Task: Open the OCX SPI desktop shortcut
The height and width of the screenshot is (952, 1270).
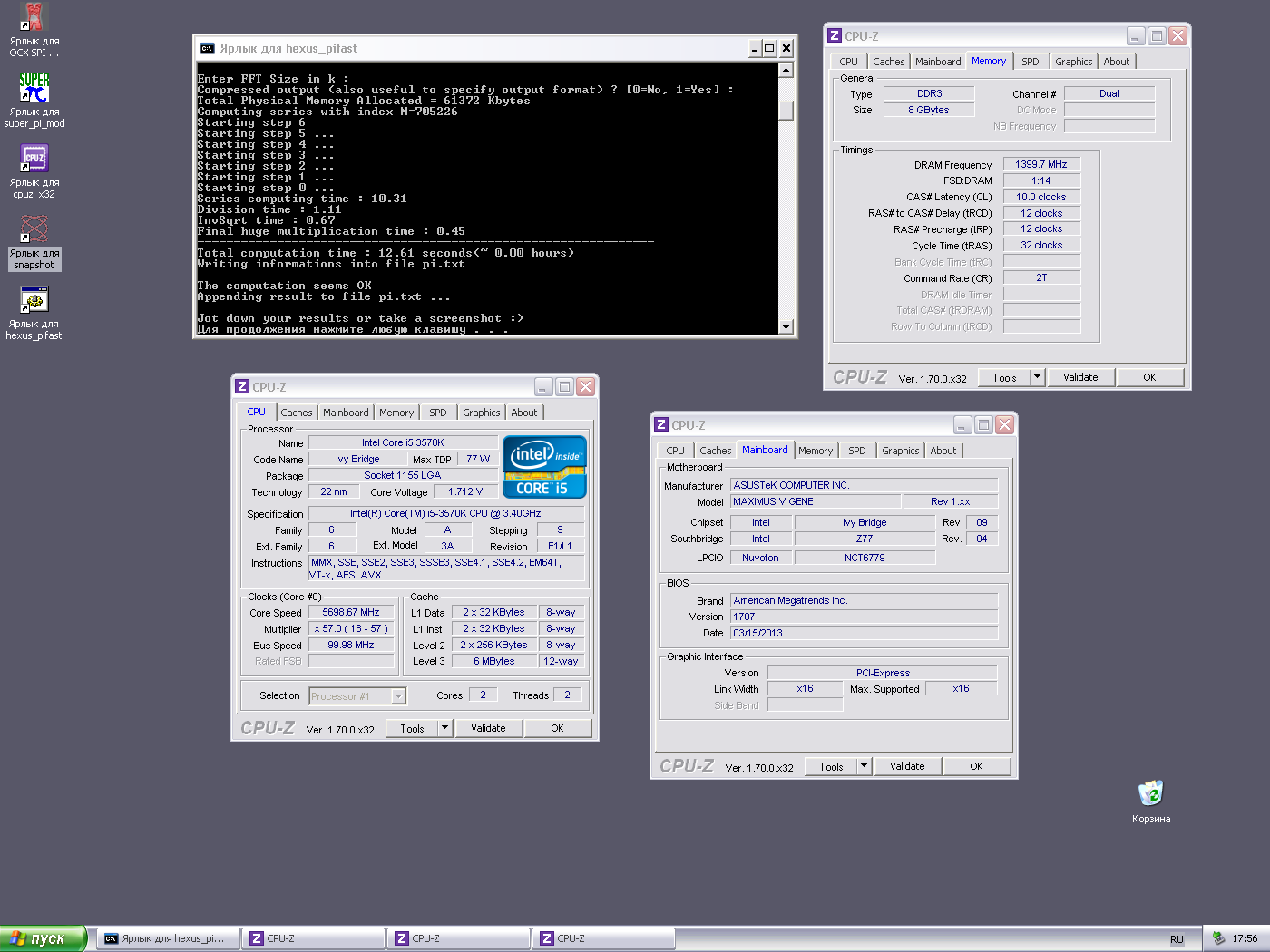Action: [x=34, y=30]
